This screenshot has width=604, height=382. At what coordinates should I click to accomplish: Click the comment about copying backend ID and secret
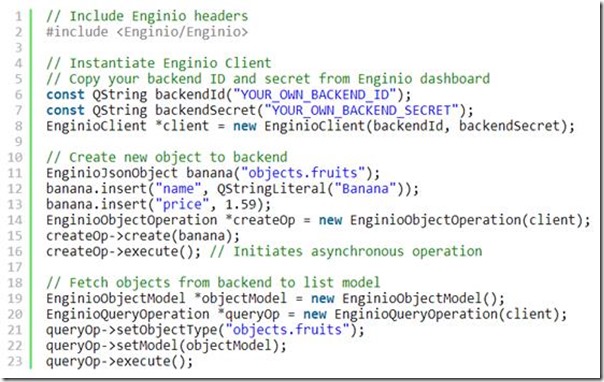(268, 79)
